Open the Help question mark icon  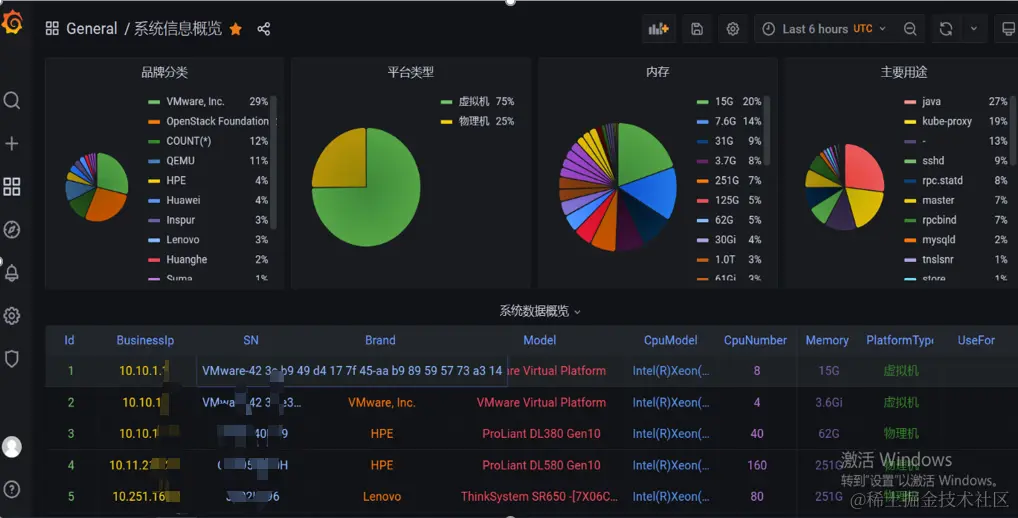point(12,489)
